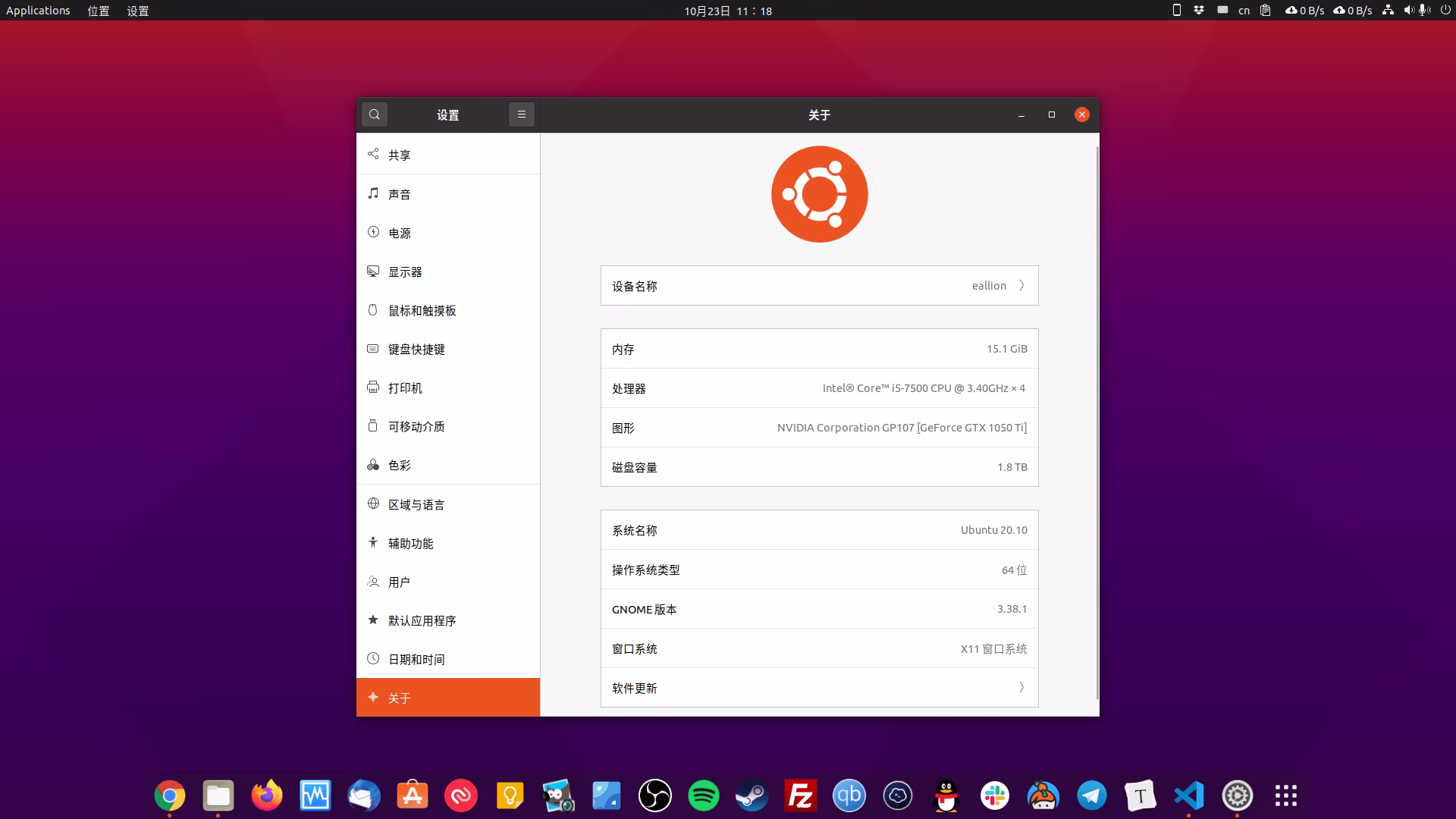Open the Applications menu in top bar
The image size is (1456, 819).
coord(38,11)
